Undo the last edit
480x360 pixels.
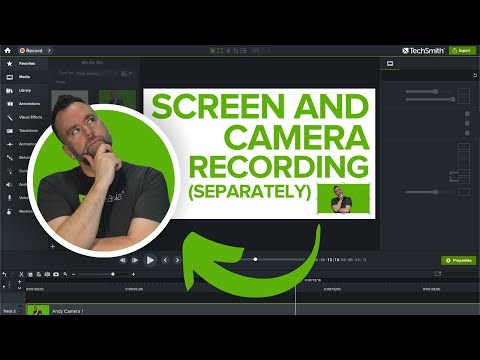point(4,274)
